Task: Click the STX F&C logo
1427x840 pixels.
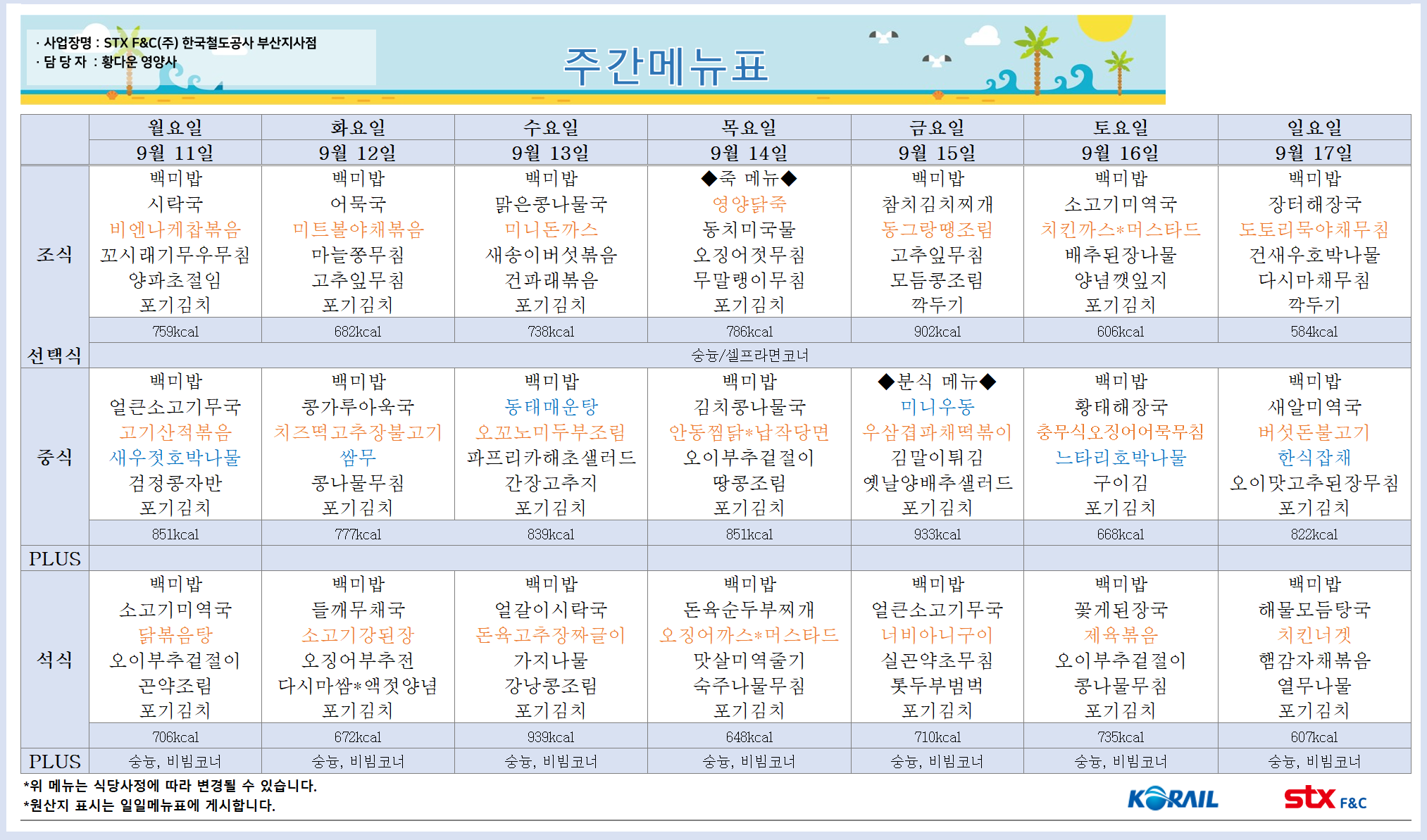Action: click(1324, 798)
